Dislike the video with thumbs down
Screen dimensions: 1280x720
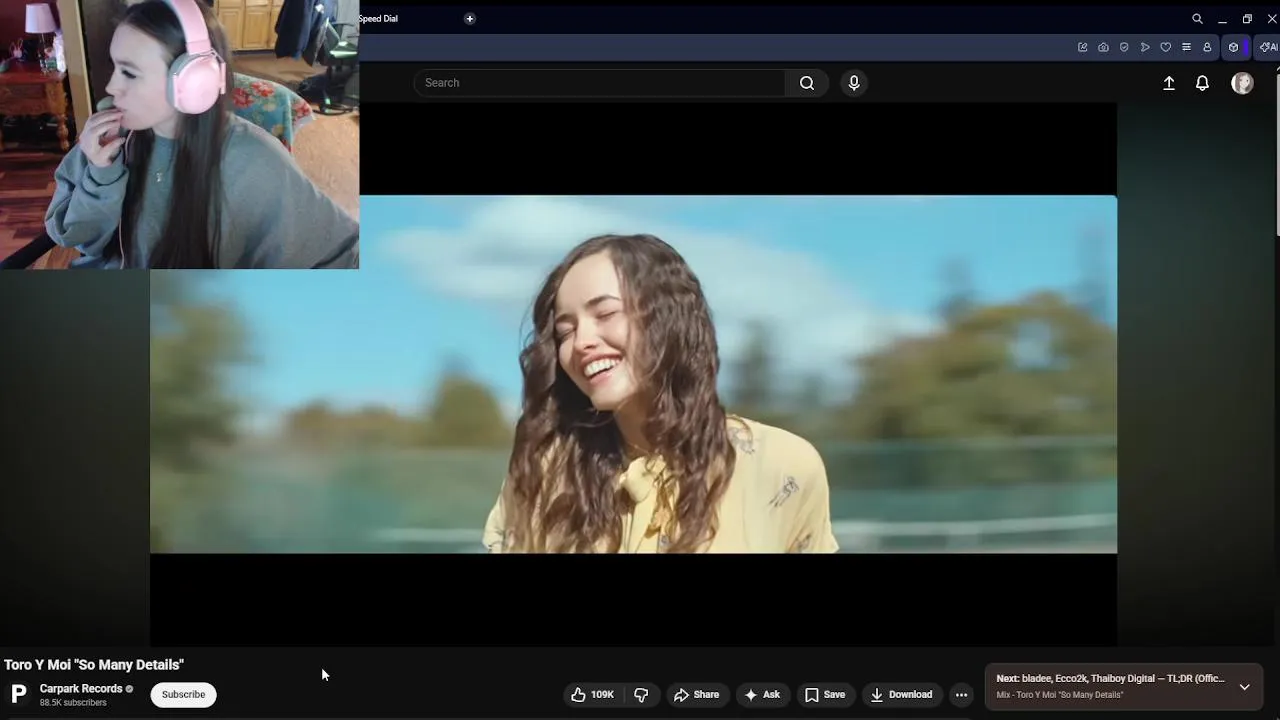[x=642, y=695]
